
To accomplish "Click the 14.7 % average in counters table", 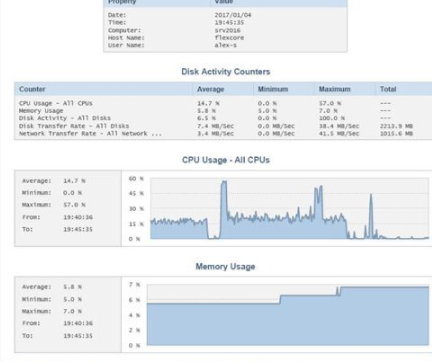I will [208, 103].
